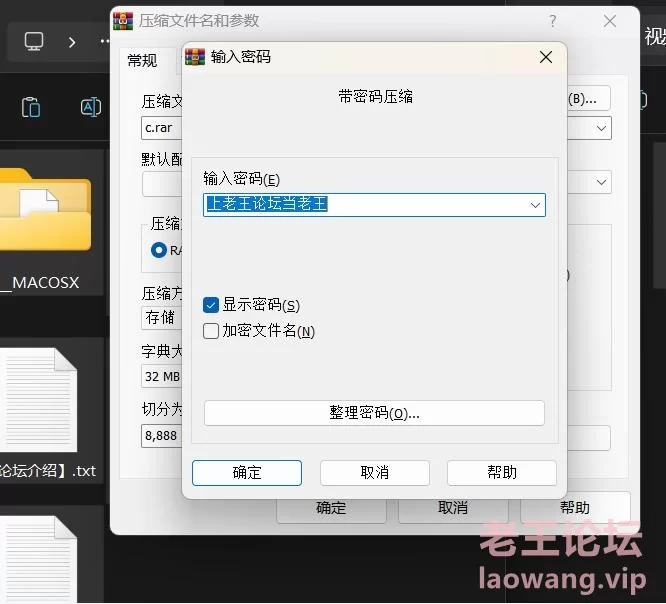Click the WinRAR icon in password dialog title
Image resolution: width=666 pixels, height=604 pixels.
point(195,56)
